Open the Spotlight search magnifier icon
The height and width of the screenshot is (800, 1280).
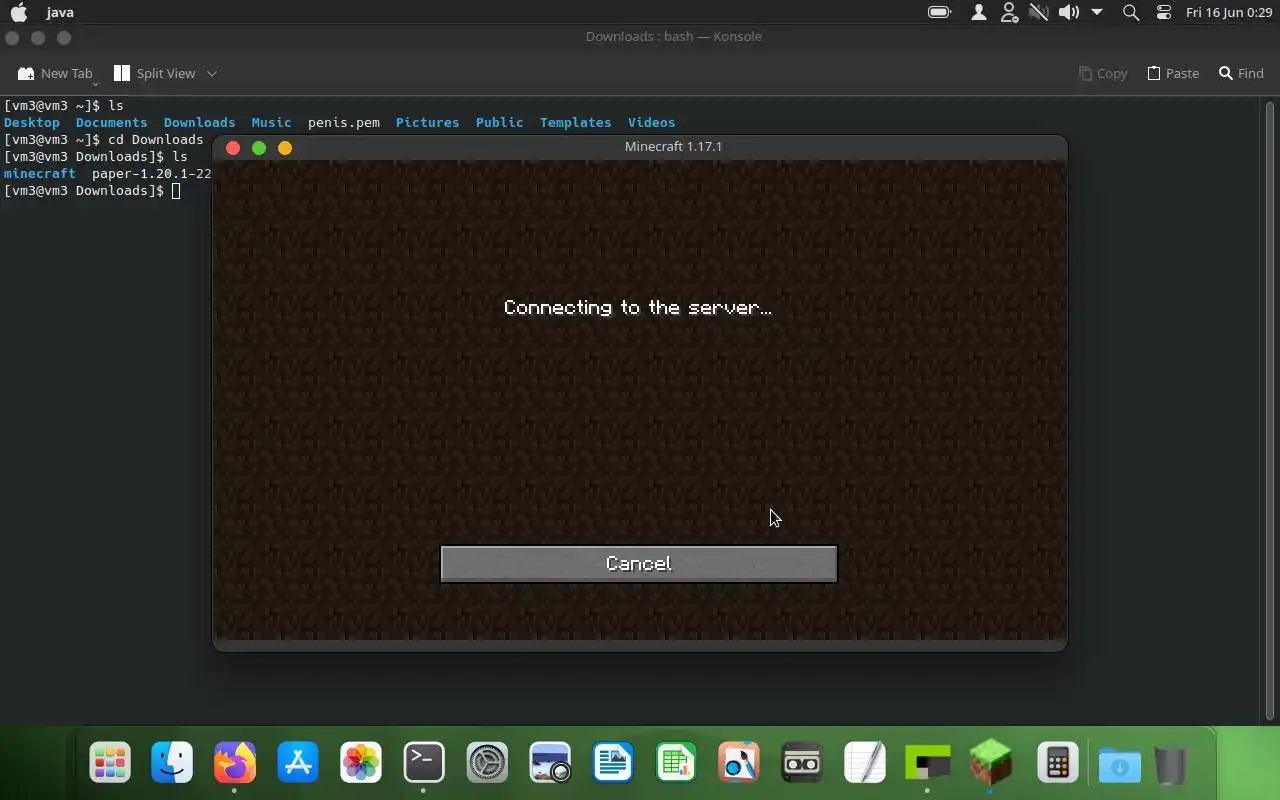point(1131,12)
